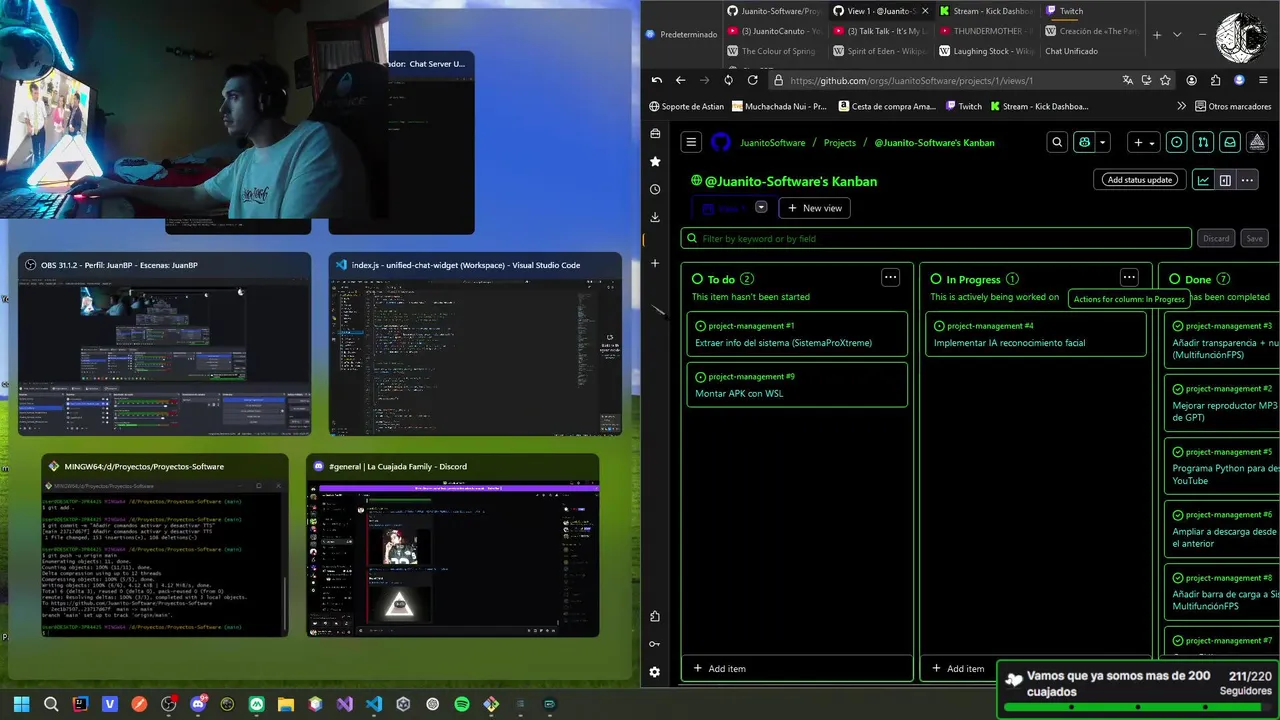Image resolution: width=1280 pixels, height=720 pixels.
Task: Open In Progress column actions menu
Action: click(1129, 277)
